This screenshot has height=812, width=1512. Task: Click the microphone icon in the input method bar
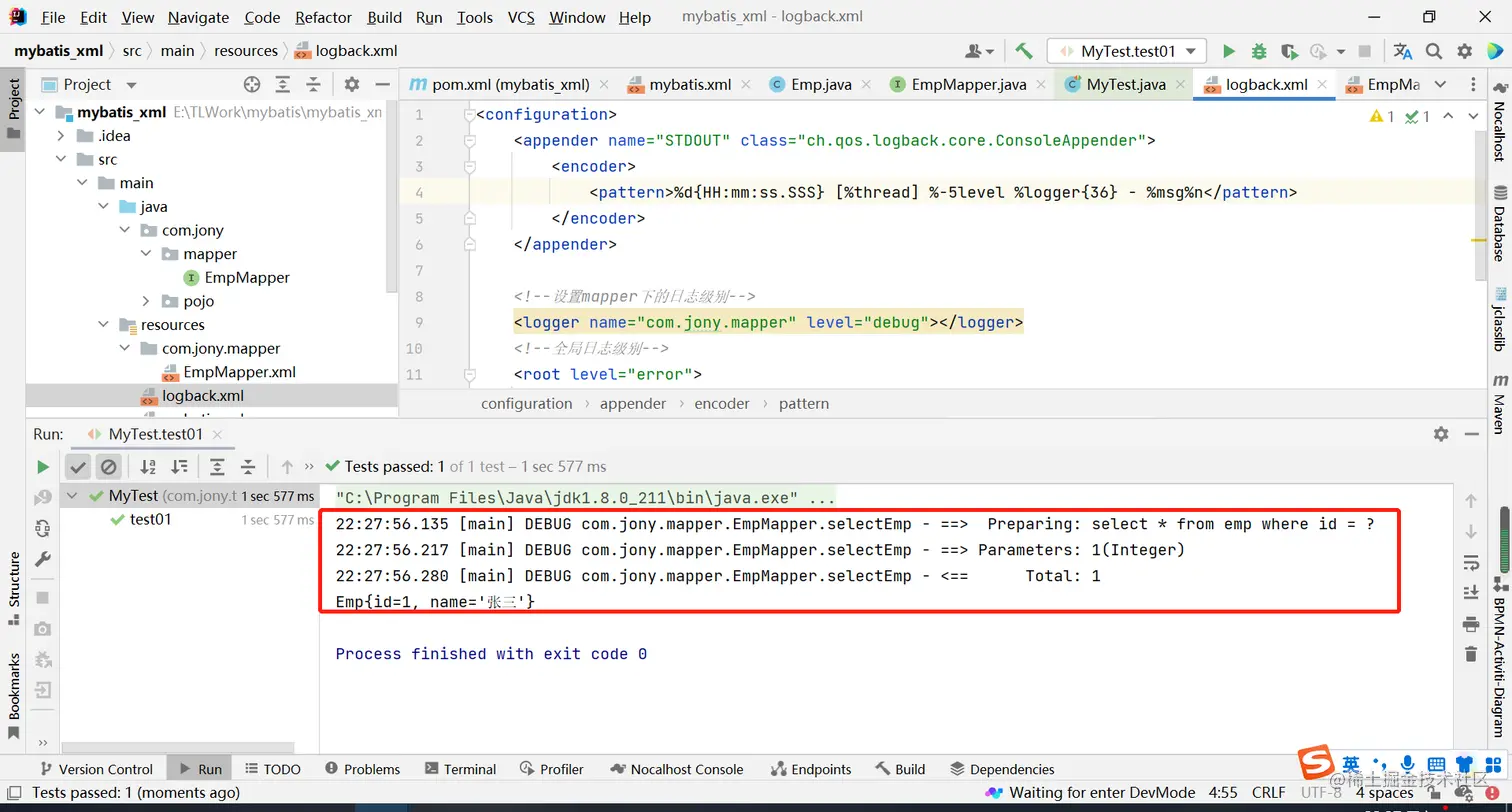pos(1407,763)
